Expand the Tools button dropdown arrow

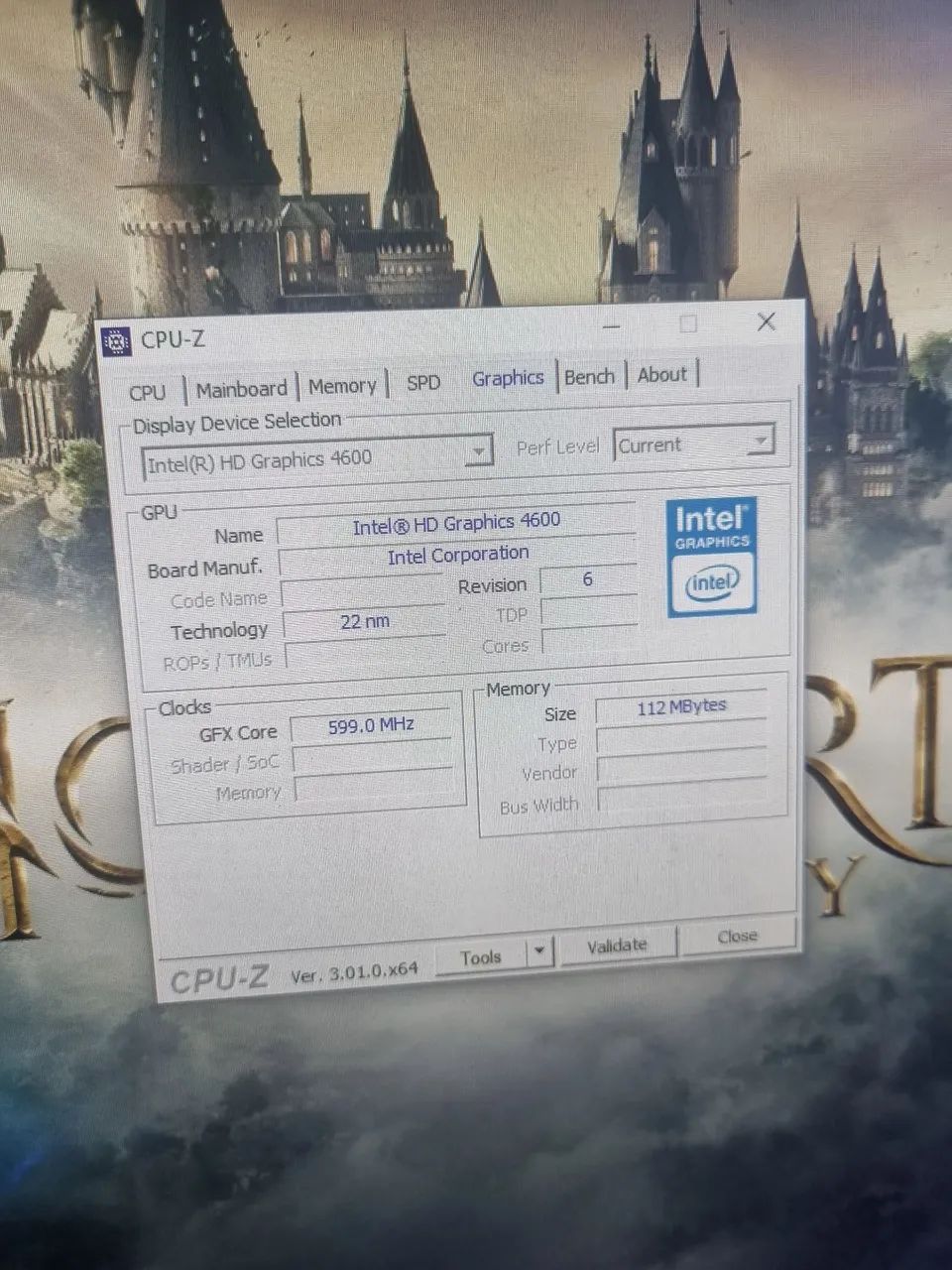click(538, 952)
